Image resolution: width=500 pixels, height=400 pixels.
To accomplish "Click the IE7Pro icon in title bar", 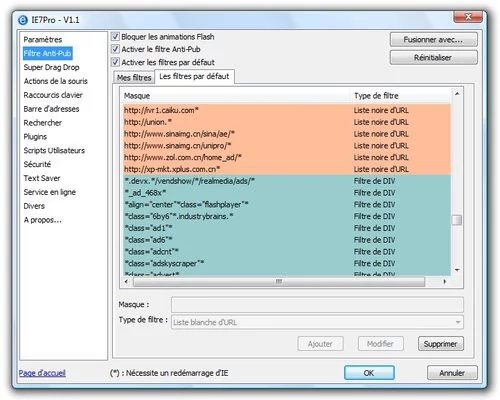I will point(22,20).
